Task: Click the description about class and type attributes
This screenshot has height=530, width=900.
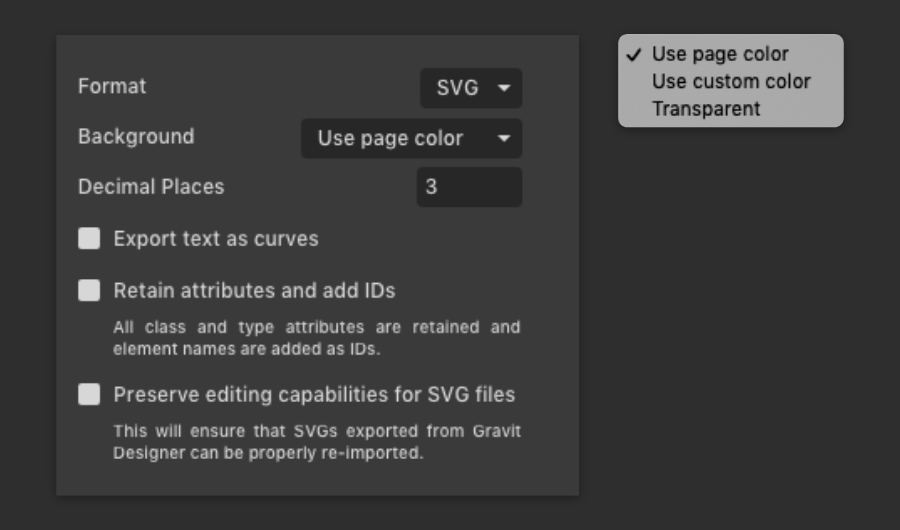Action: (x=316, y=338)
